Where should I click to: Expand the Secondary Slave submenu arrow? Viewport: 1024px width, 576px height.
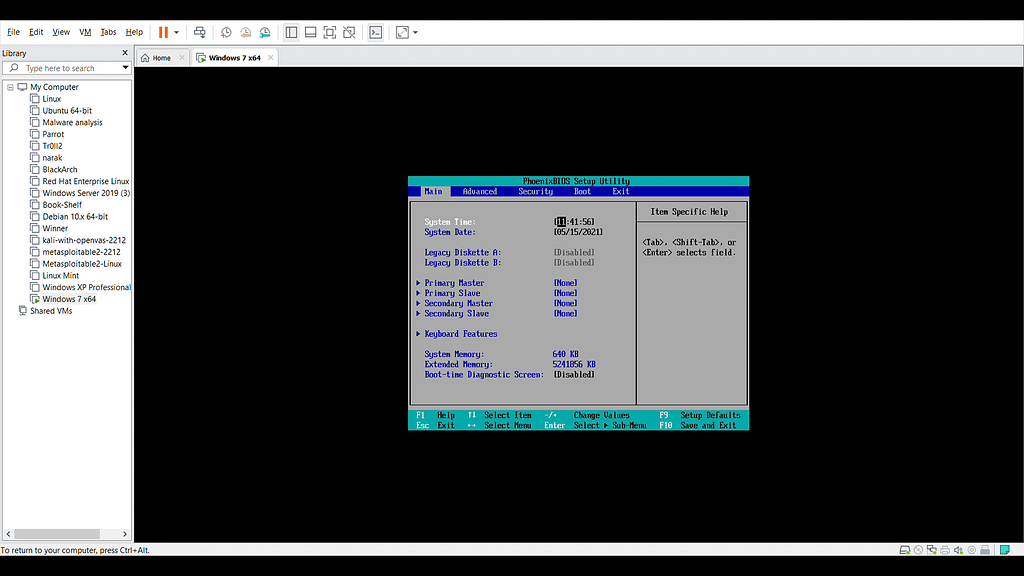coord(418,313)
